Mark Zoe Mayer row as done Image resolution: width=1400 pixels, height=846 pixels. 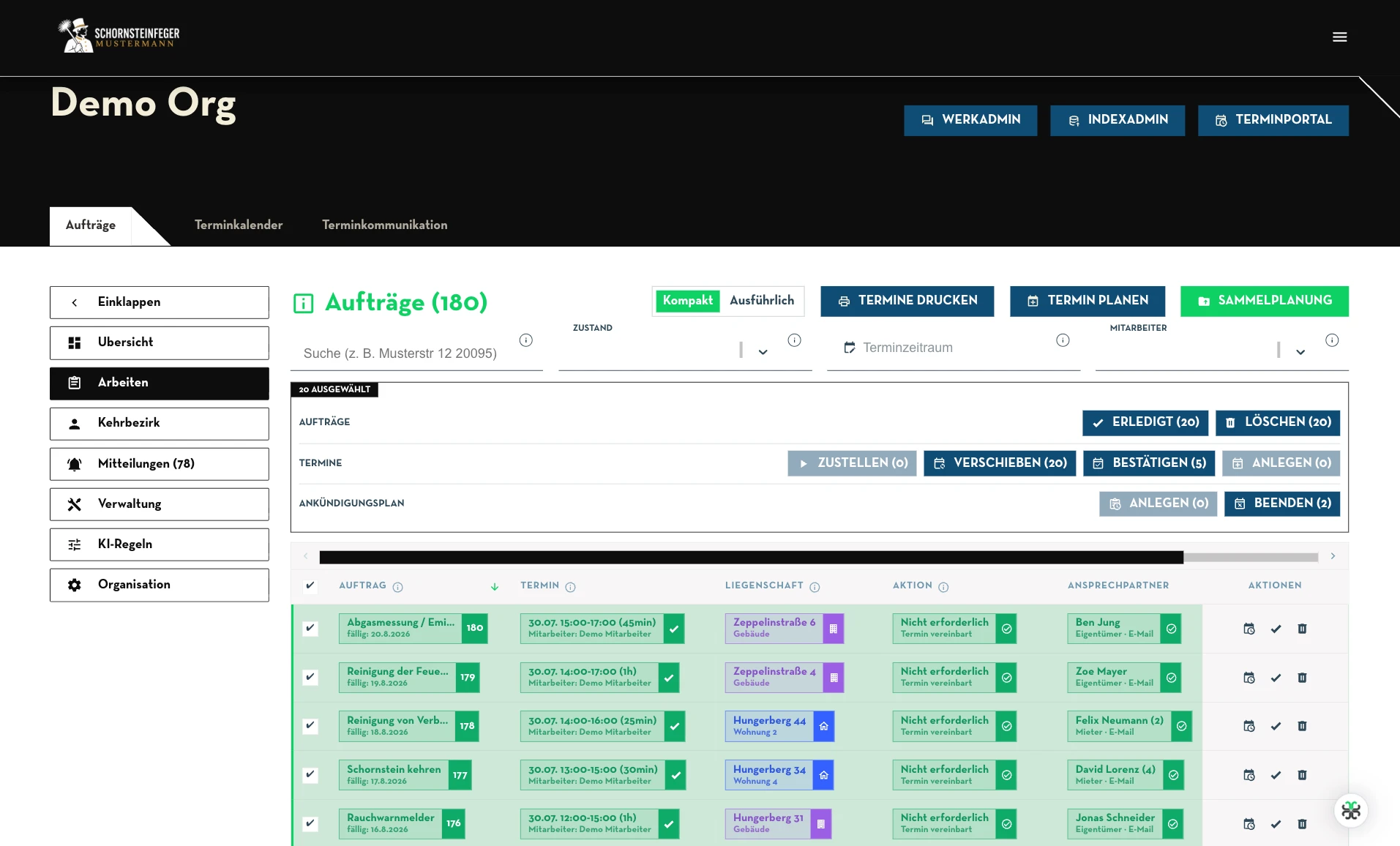[1276, 678]
